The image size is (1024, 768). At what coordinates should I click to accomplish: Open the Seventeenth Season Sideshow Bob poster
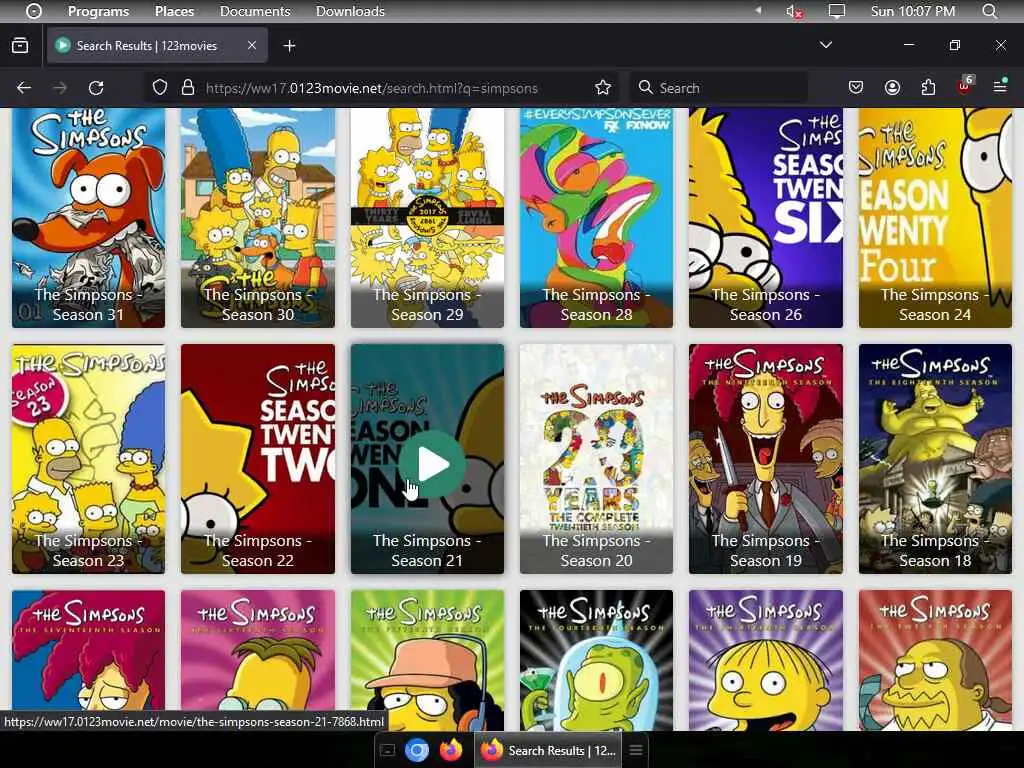tap(88, 660)
